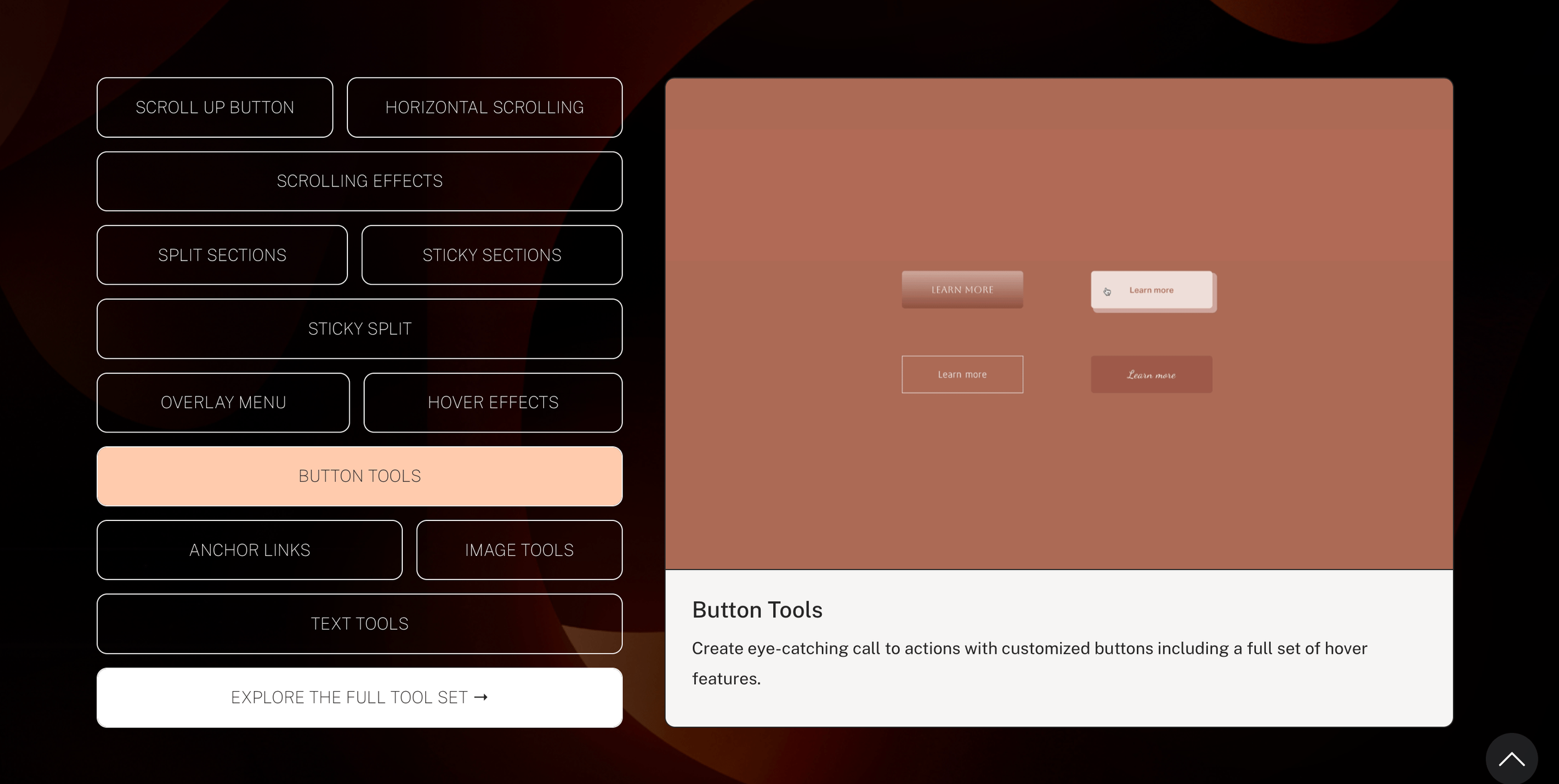This screenshot has width=1559, height=784.
Task: Click the outlined Learn more demo button
Action: point(962,375)
